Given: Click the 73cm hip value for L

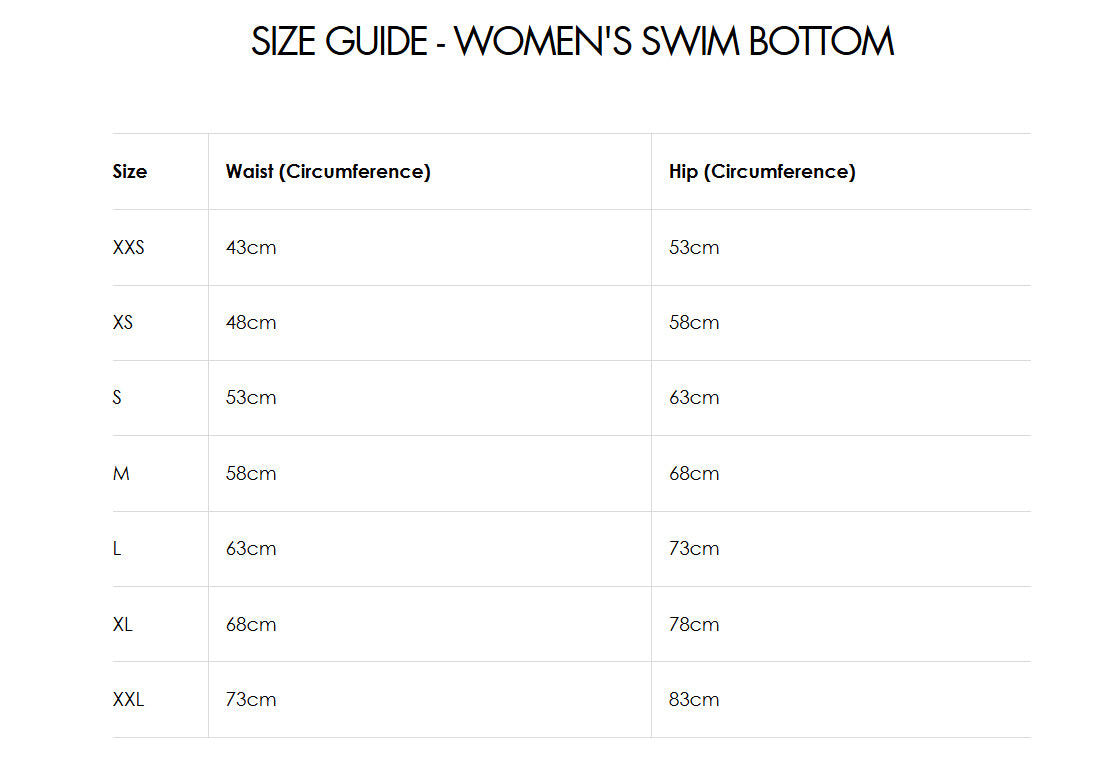Looking at the screenshot, I should click(694, 549).
